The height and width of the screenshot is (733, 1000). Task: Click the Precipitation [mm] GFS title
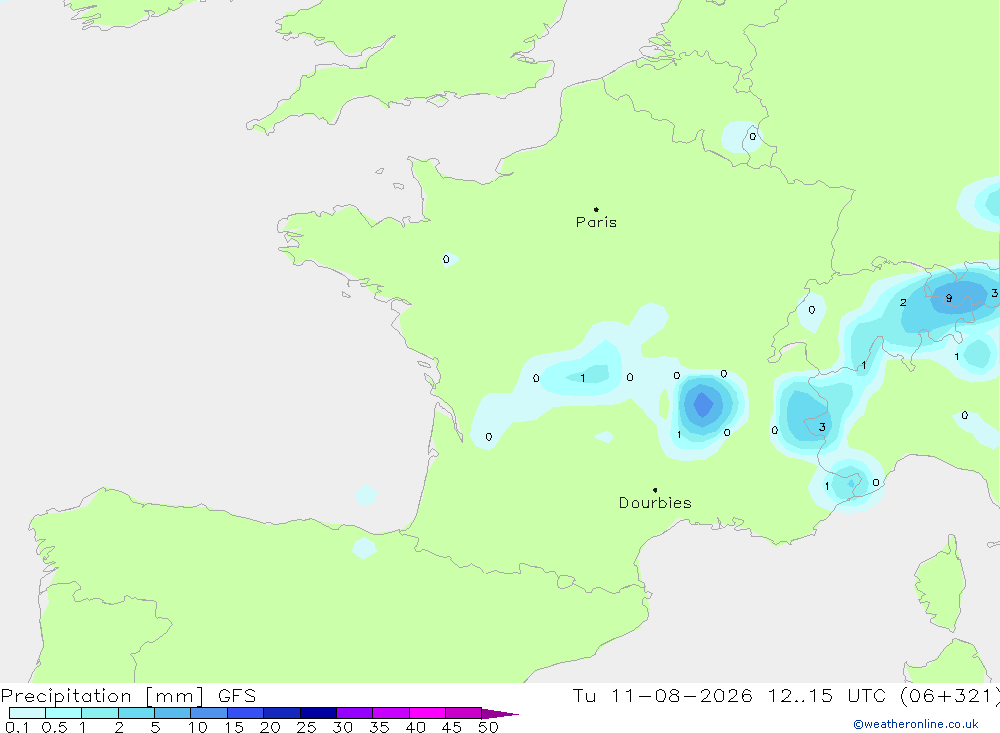pos(128,695)
